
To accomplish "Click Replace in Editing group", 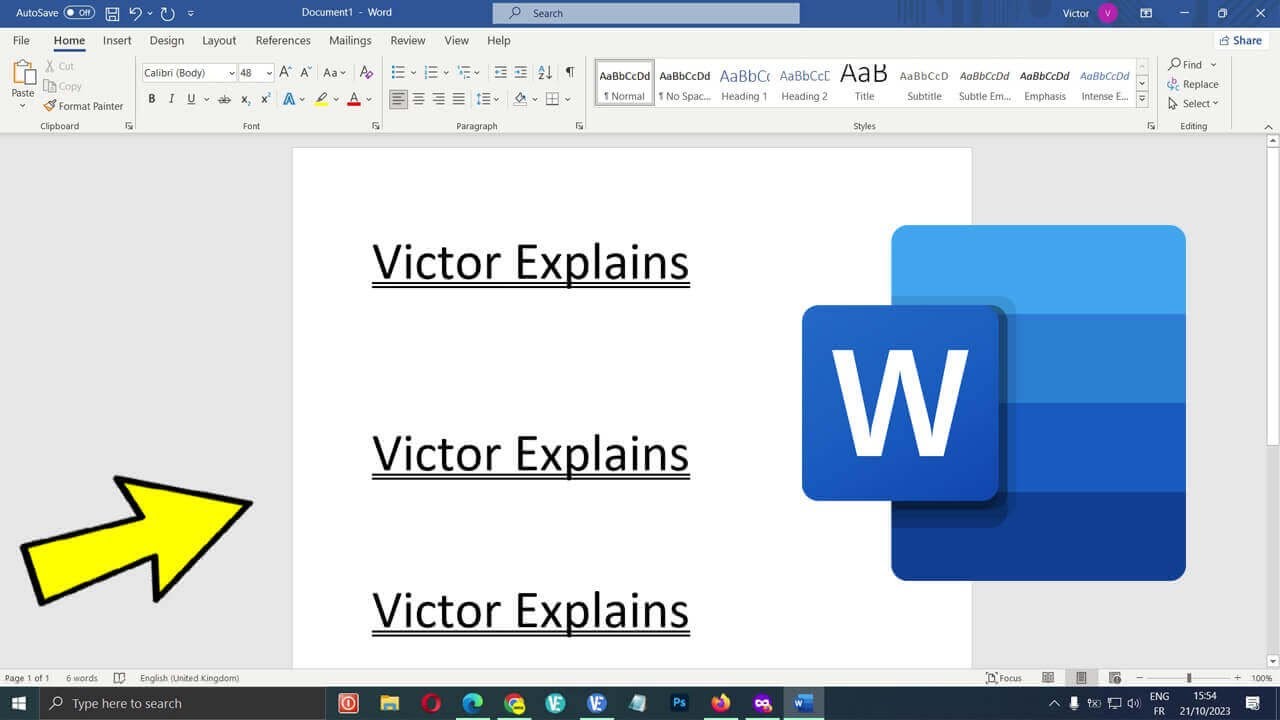I will coord(1193,84).
